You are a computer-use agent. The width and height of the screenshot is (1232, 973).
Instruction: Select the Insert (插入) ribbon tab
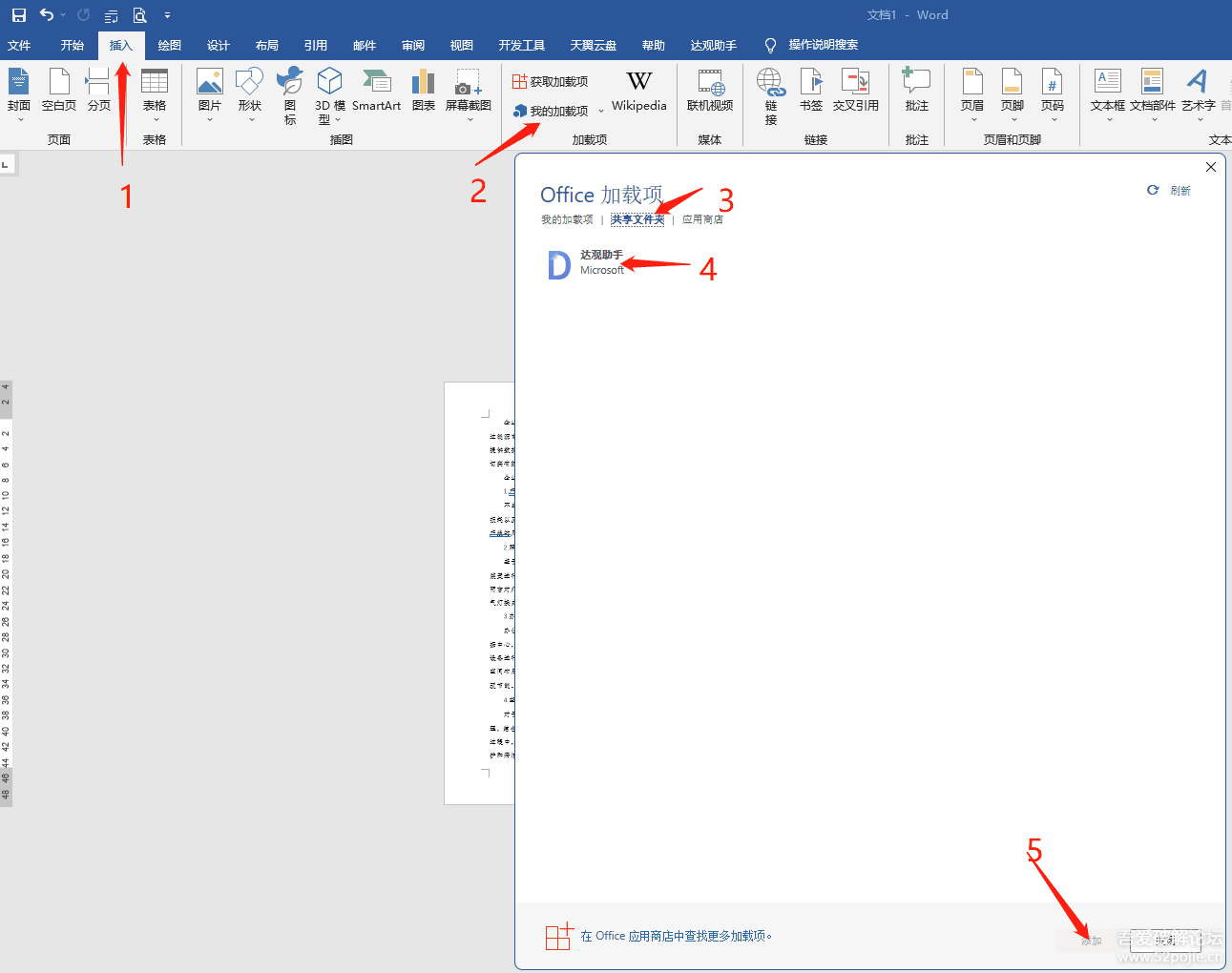(121, 46)
